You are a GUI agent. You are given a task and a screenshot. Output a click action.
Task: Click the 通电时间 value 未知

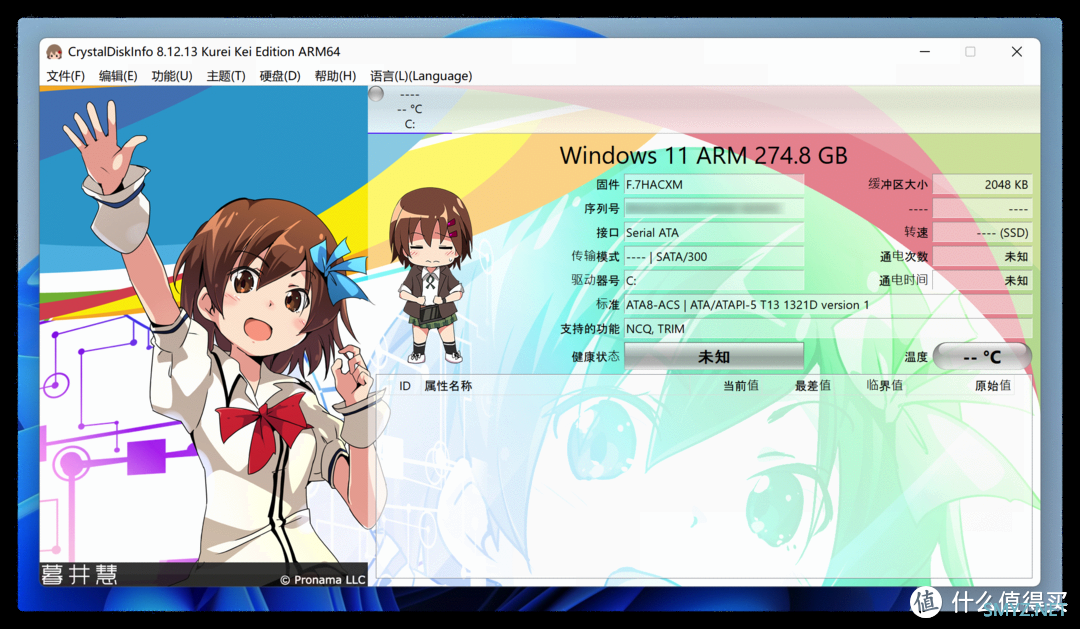982,280
